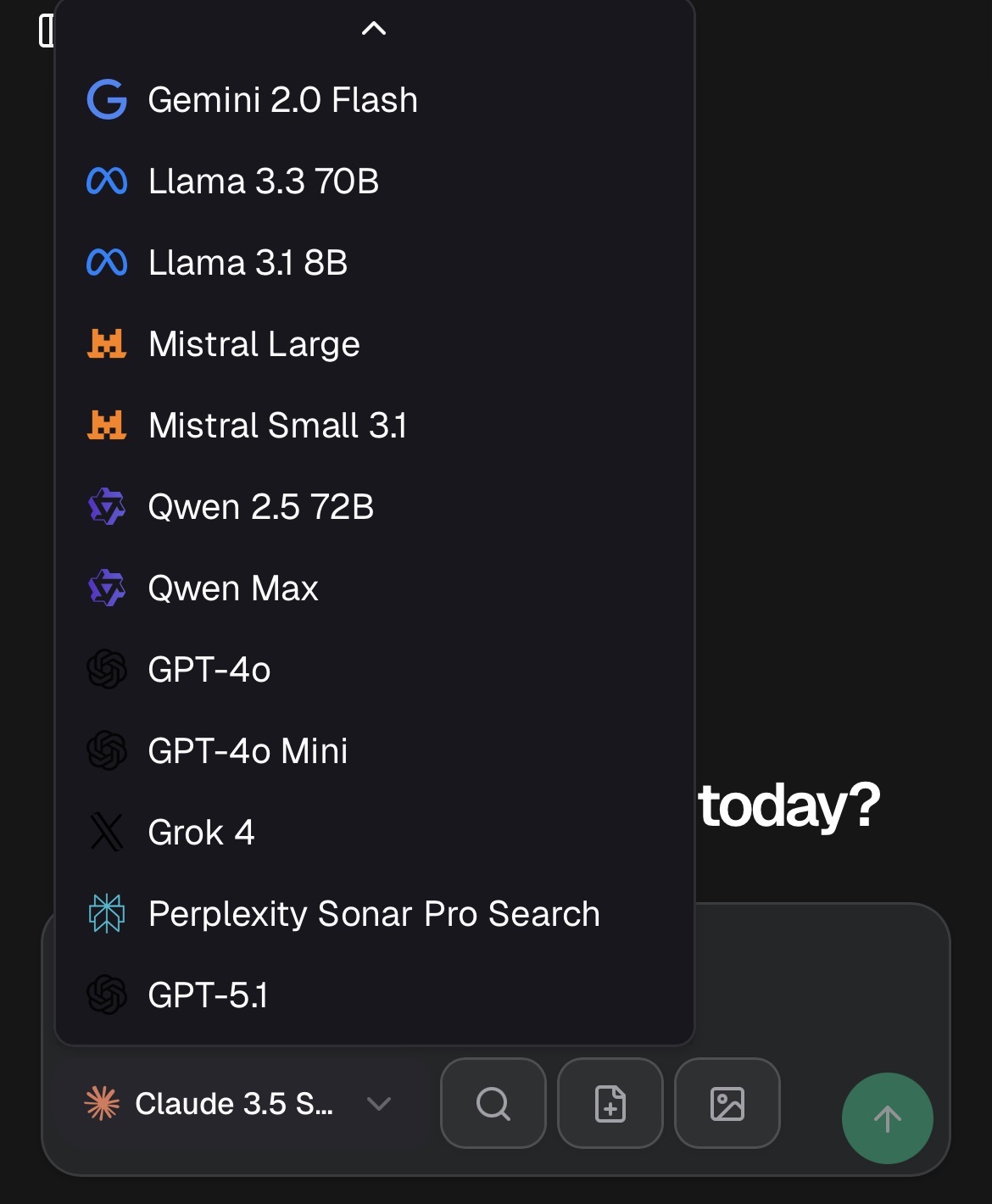Choose GPT-4o Mini from the dropdown
Screen dimensions: 992x1204
pyautogui.click(x=248, y=751)
